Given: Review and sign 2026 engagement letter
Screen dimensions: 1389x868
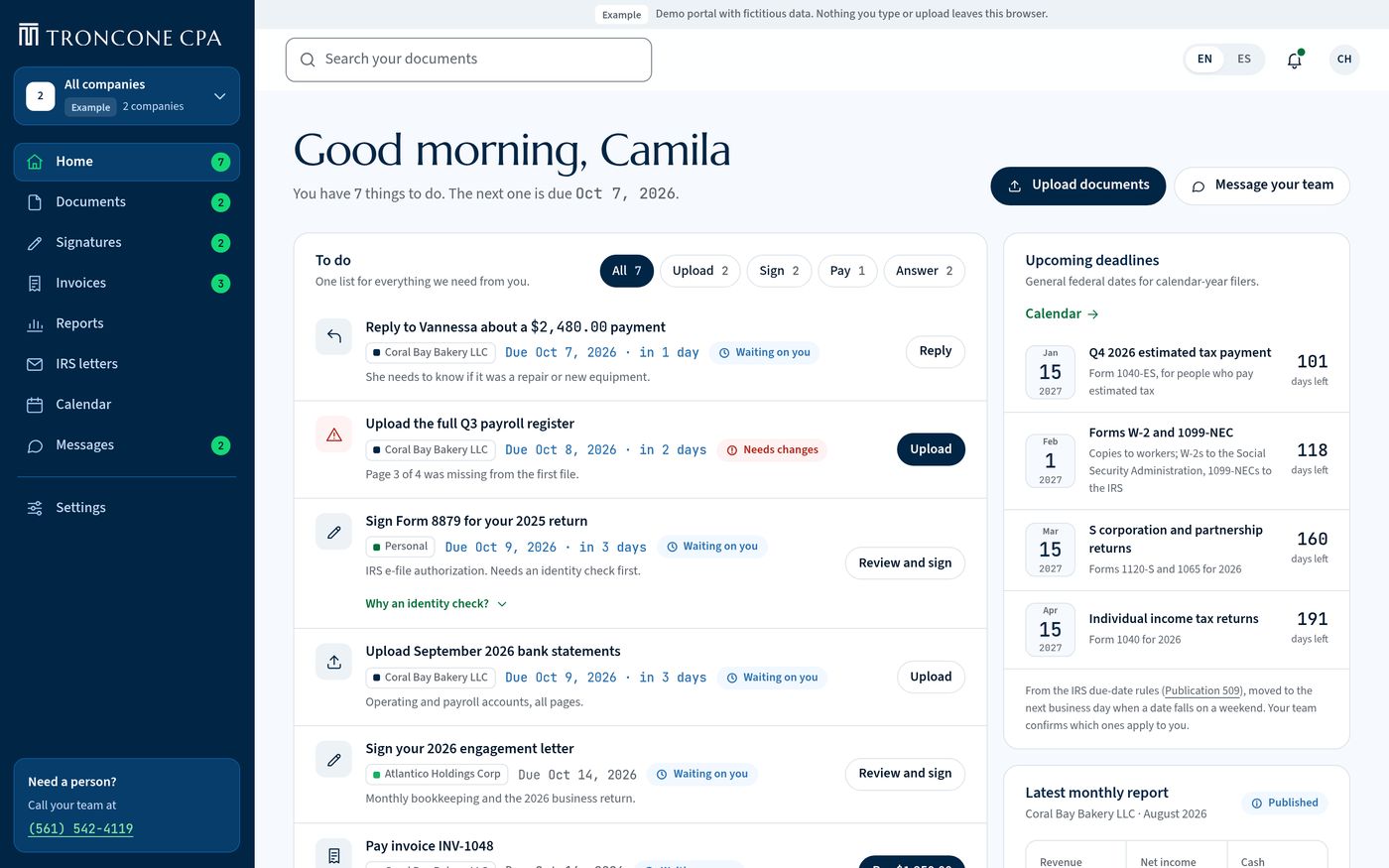Looking at the screenshot, I should 905,774.
